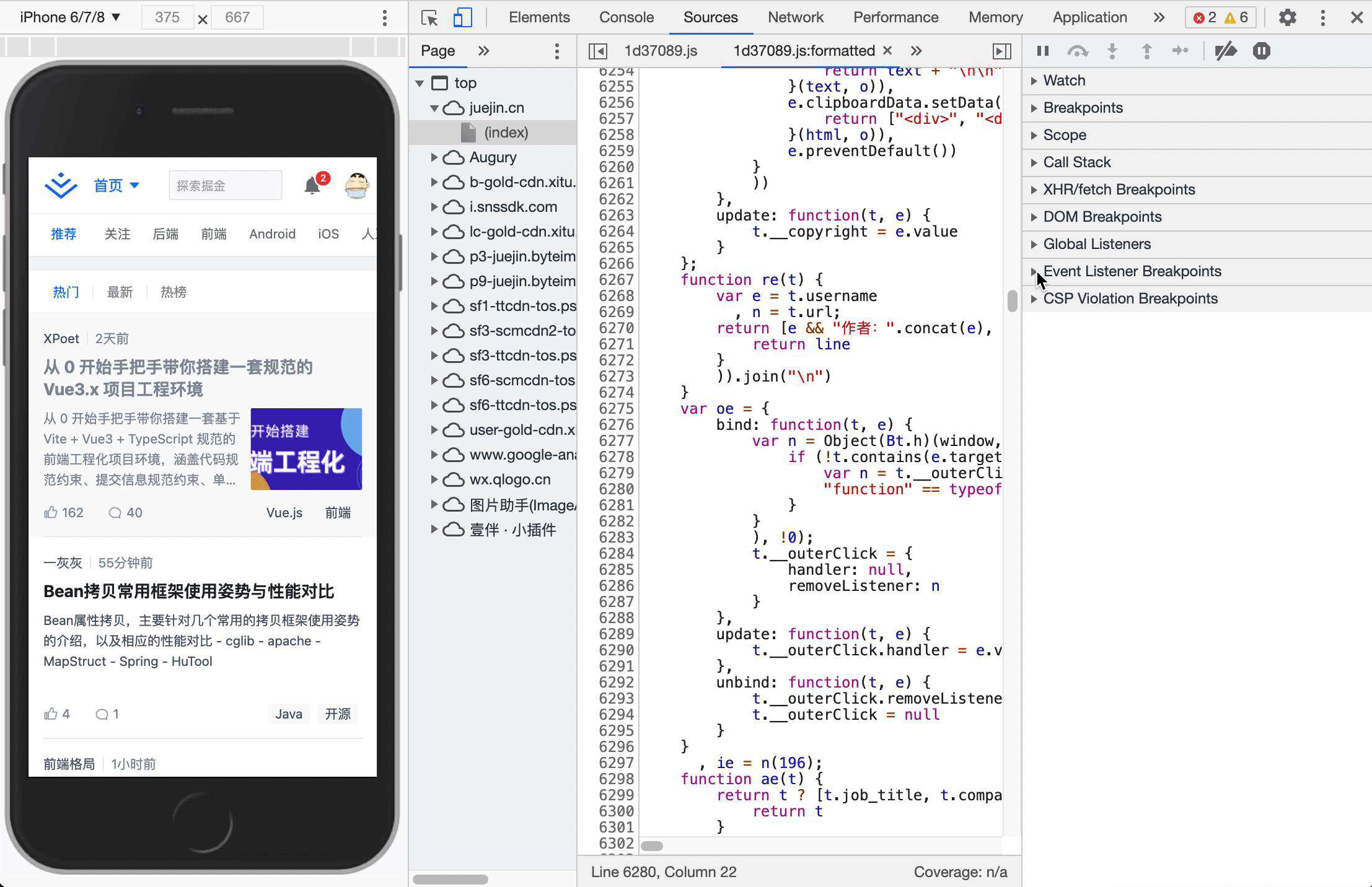Switch to the Network tab
This screenshot has width=1372, height=887.
[796, 17]
